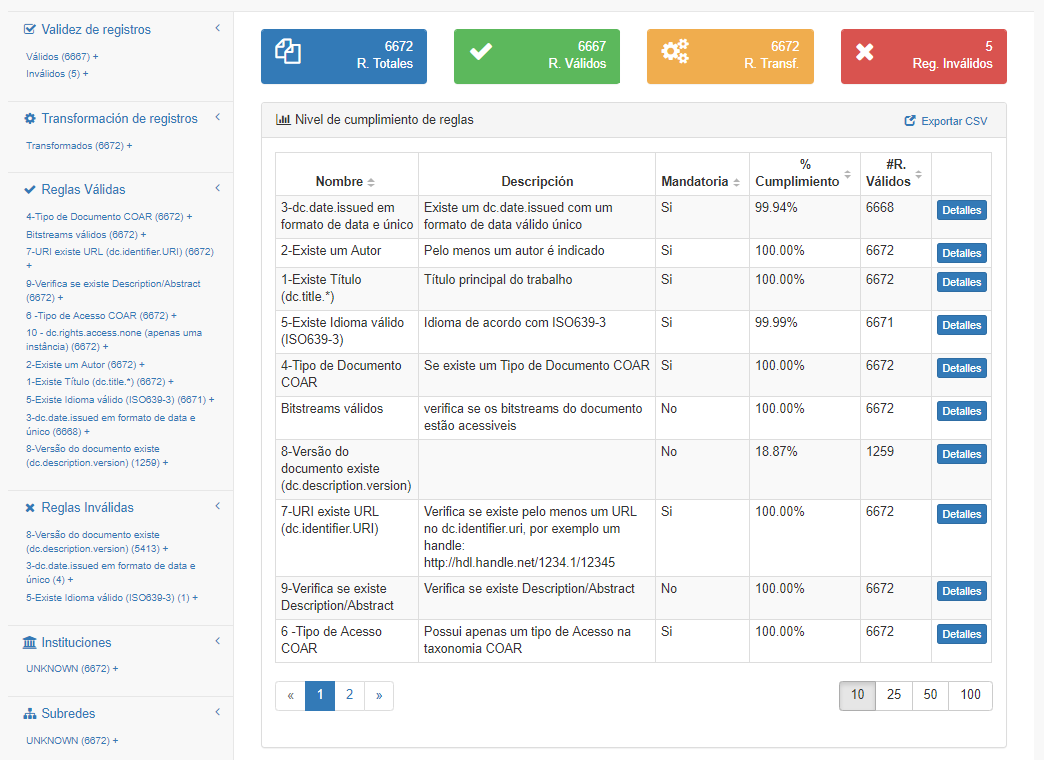Screen dimensions: 1044x760
Task: Click the Export CSV icon
Action: point(910,121)
